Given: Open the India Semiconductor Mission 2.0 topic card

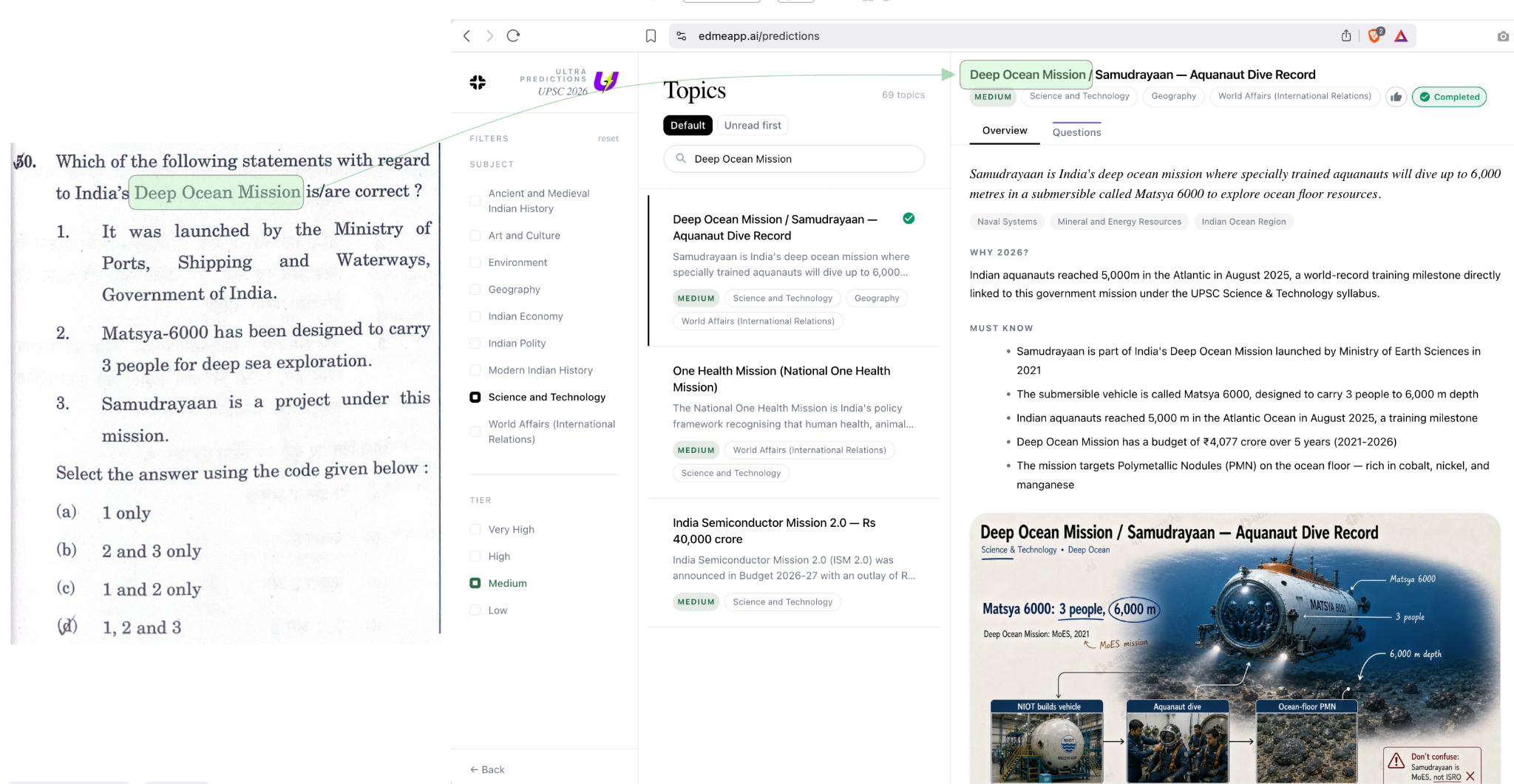Looking at the screenshot, I should coord(794,563).
